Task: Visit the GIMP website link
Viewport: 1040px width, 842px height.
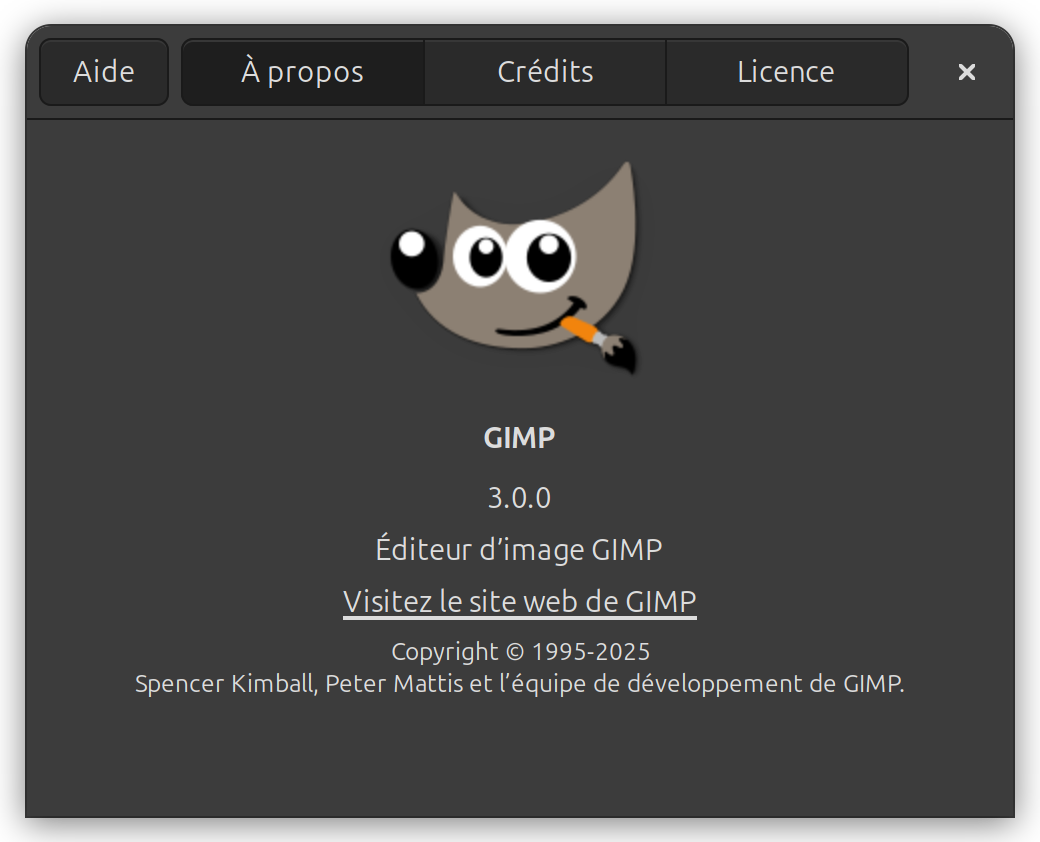Action: [x=519, y=602]
